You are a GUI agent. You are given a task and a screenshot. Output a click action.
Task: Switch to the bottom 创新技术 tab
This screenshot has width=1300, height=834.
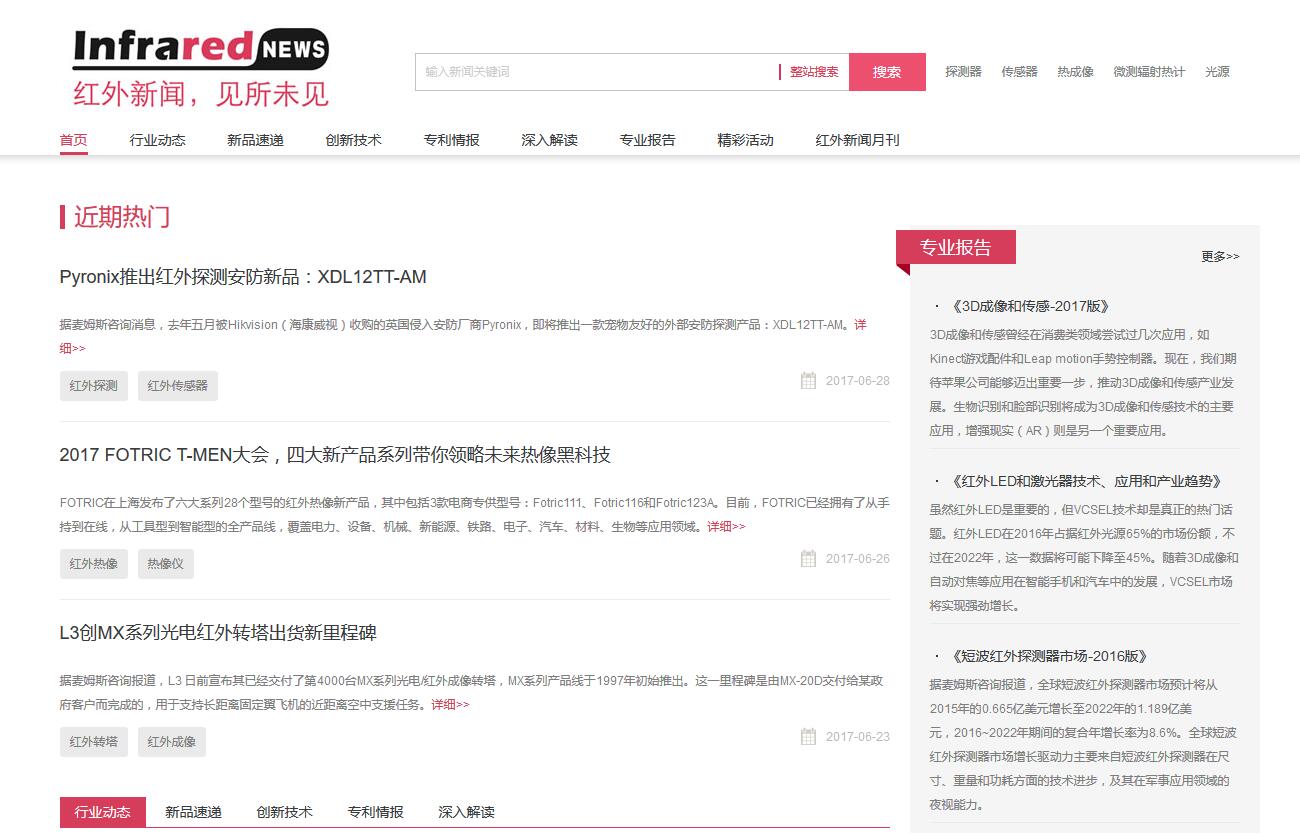[284, 812]
